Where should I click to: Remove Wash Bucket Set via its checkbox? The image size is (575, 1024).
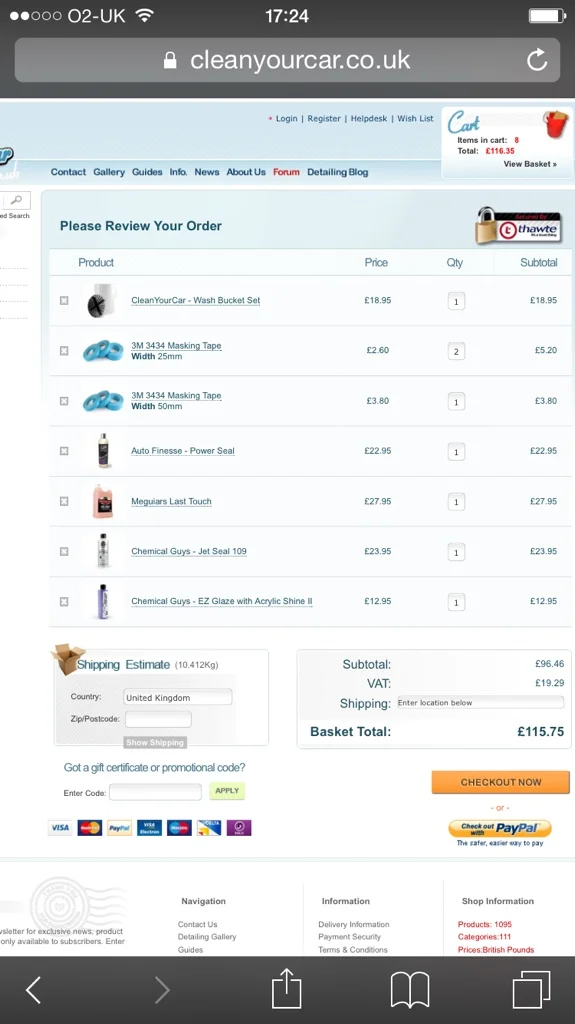tap(64, 300)
